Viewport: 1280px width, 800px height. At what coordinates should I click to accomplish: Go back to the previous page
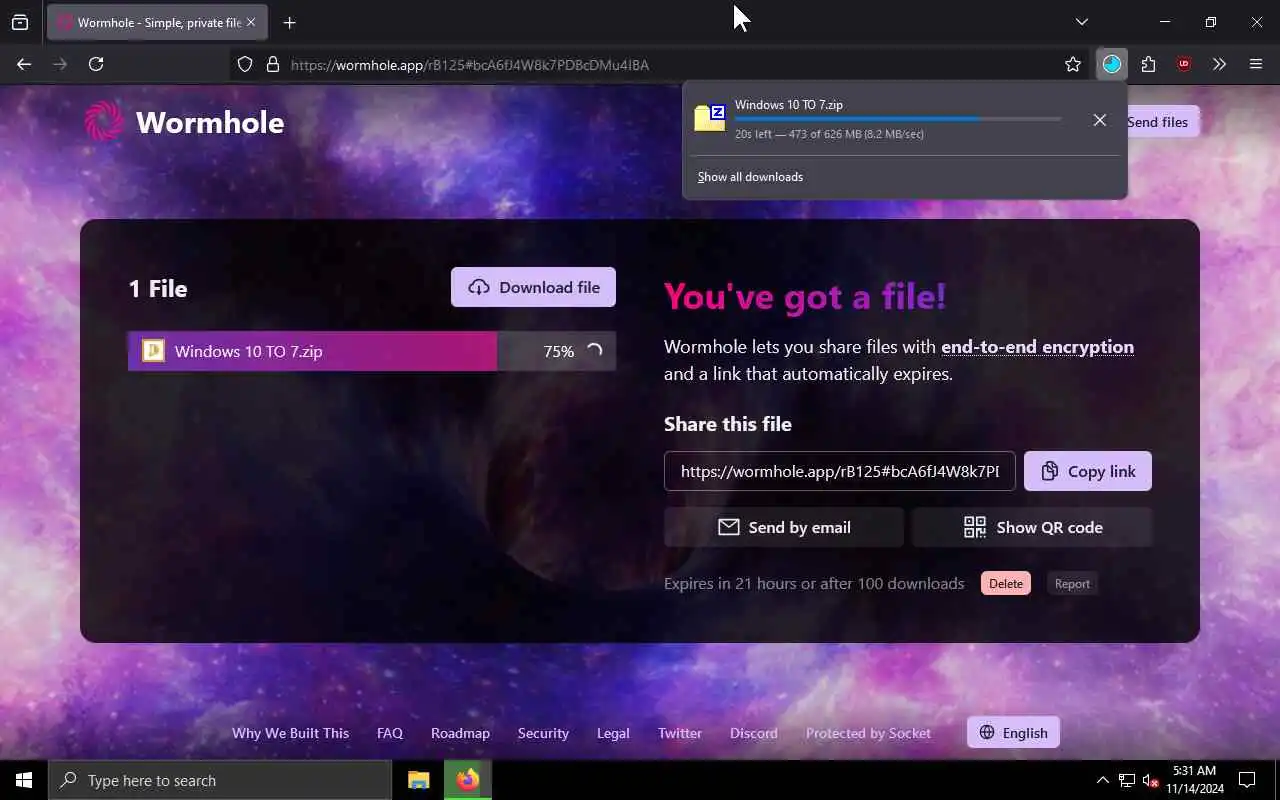coord(24,64)
